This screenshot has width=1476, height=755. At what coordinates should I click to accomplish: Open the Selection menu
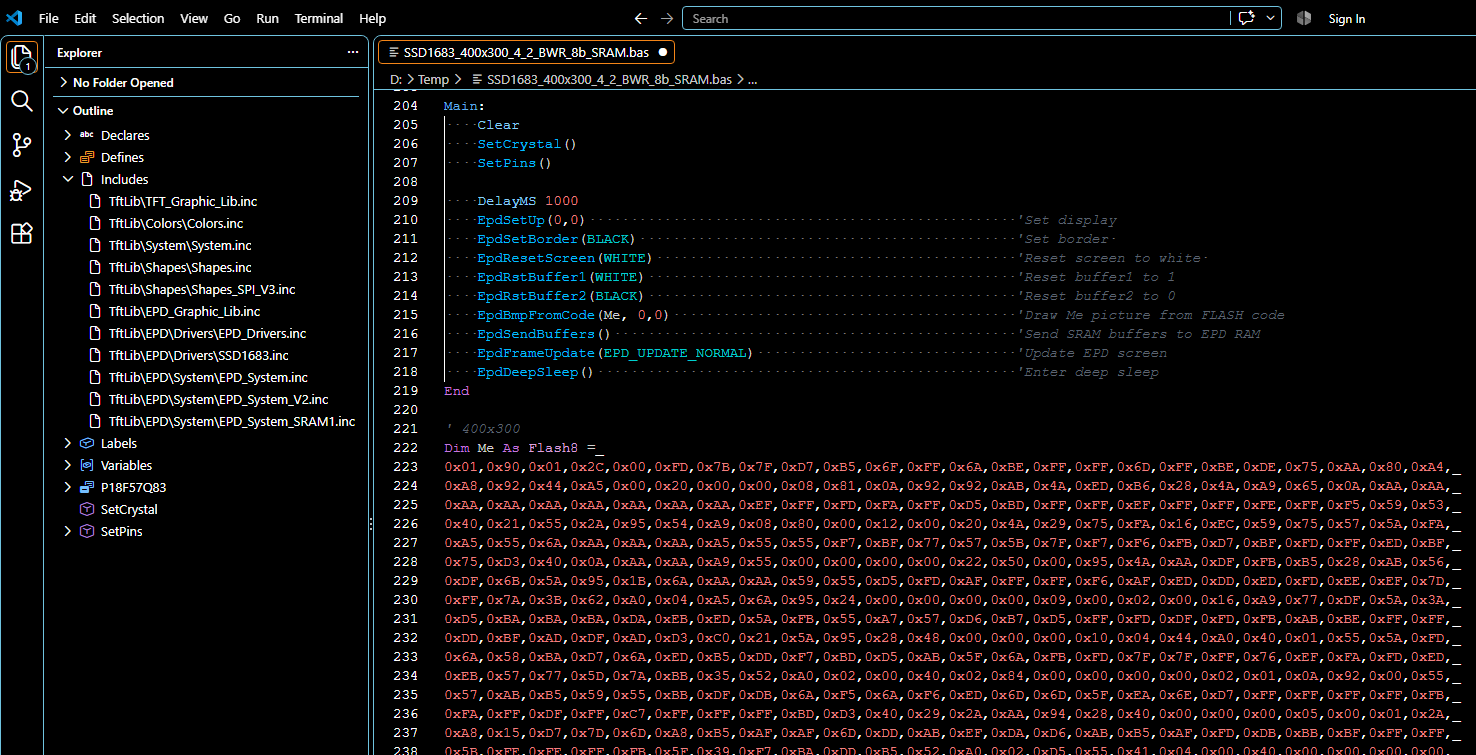138,18
